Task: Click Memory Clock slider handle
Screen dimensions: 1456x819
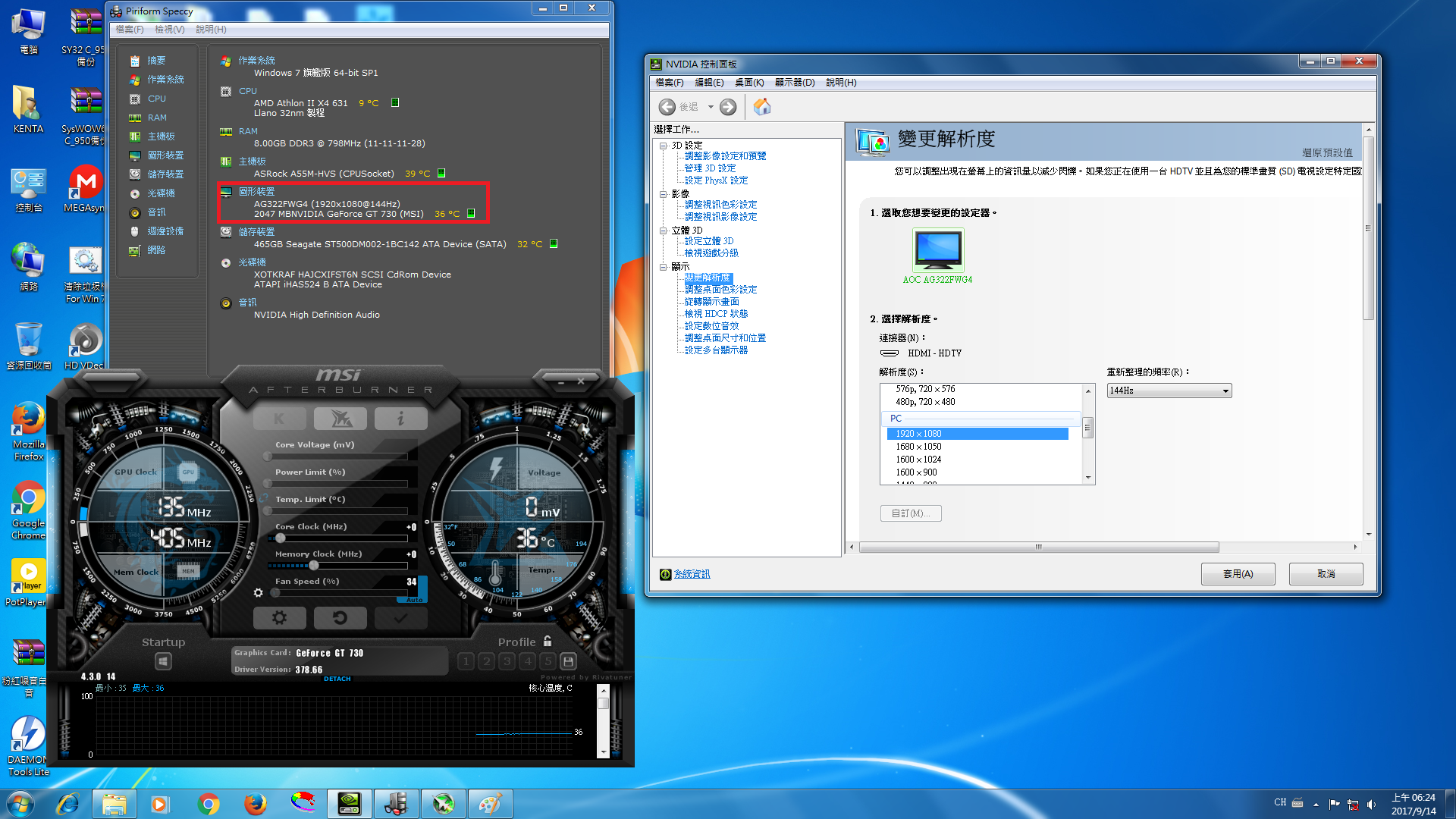Action: 314,566
